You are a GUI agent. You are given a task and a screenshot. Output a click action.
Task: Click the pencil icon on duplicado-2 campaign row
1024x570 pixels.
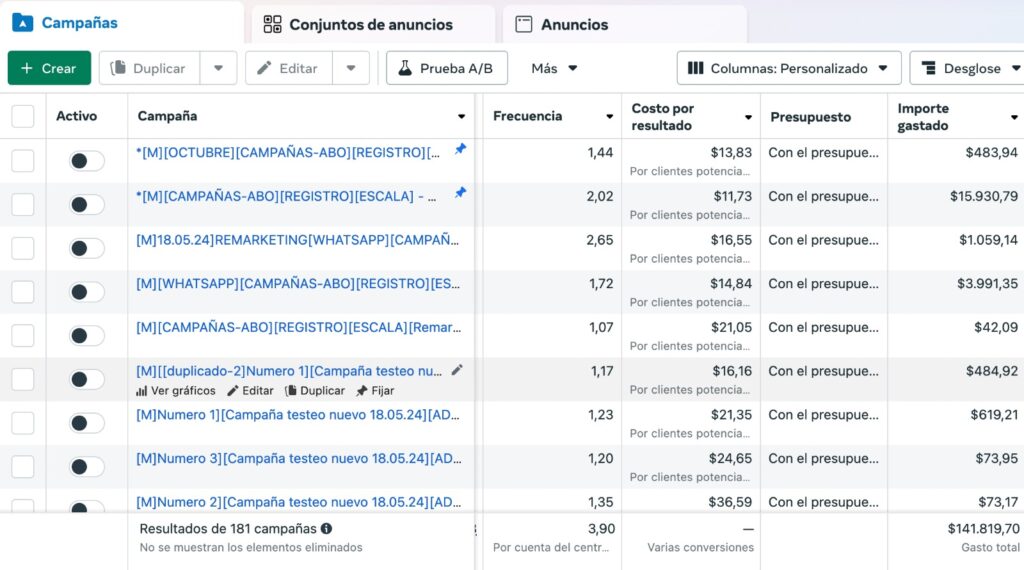(457, 370)
